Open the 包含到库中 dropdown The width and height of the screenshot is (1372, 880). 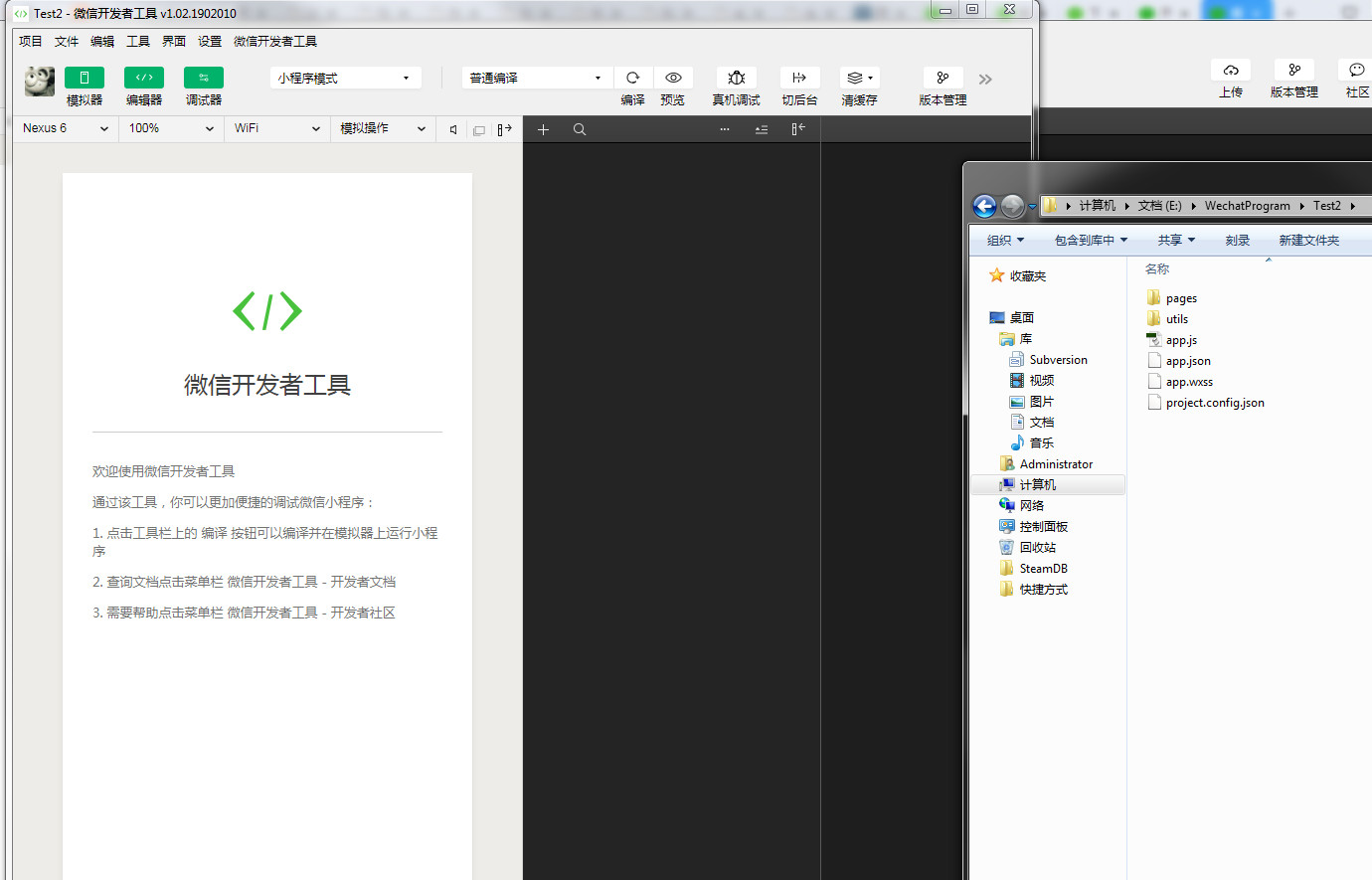coord(1091,241)
